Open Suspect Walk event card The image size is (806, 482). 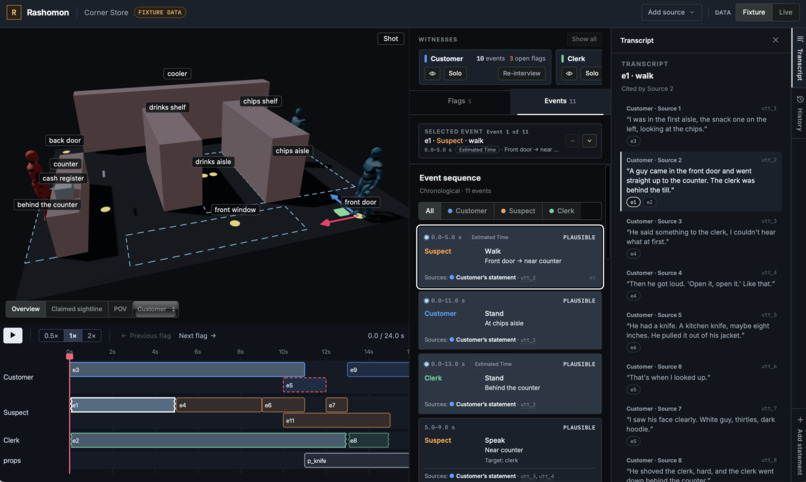(510, 257)
